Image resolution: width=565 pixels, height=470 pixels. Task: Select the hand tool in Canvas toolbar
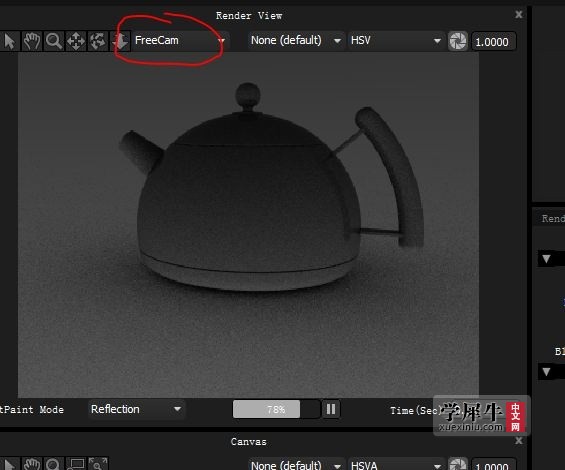pyautogui.click(x=32, y=464)
